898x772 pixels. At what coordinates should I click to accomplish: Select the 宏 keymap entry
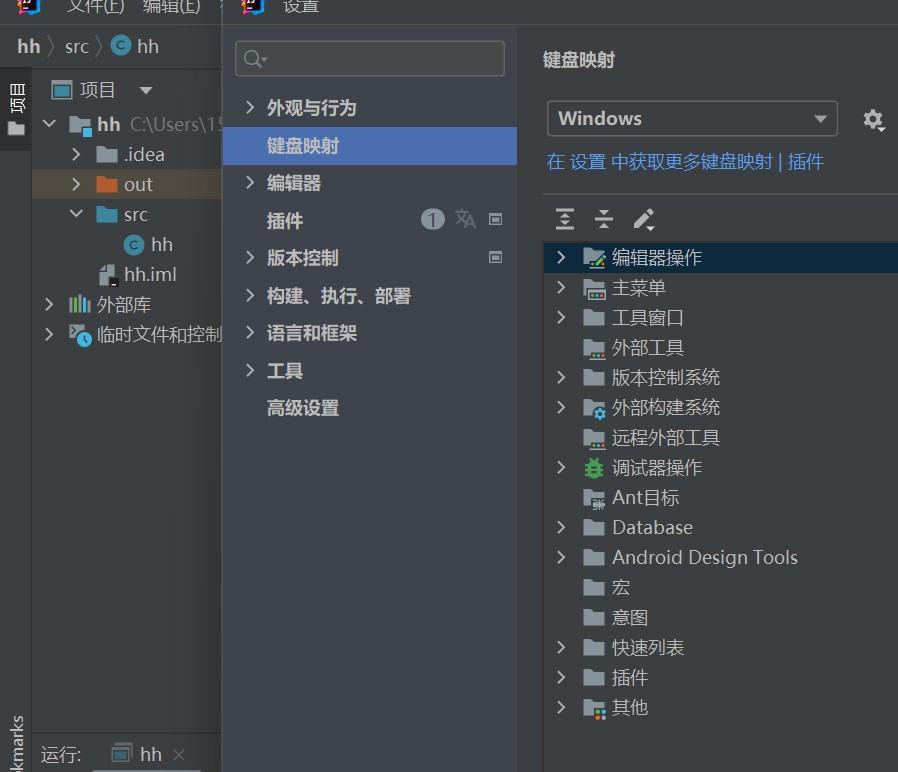pos(620,588)
